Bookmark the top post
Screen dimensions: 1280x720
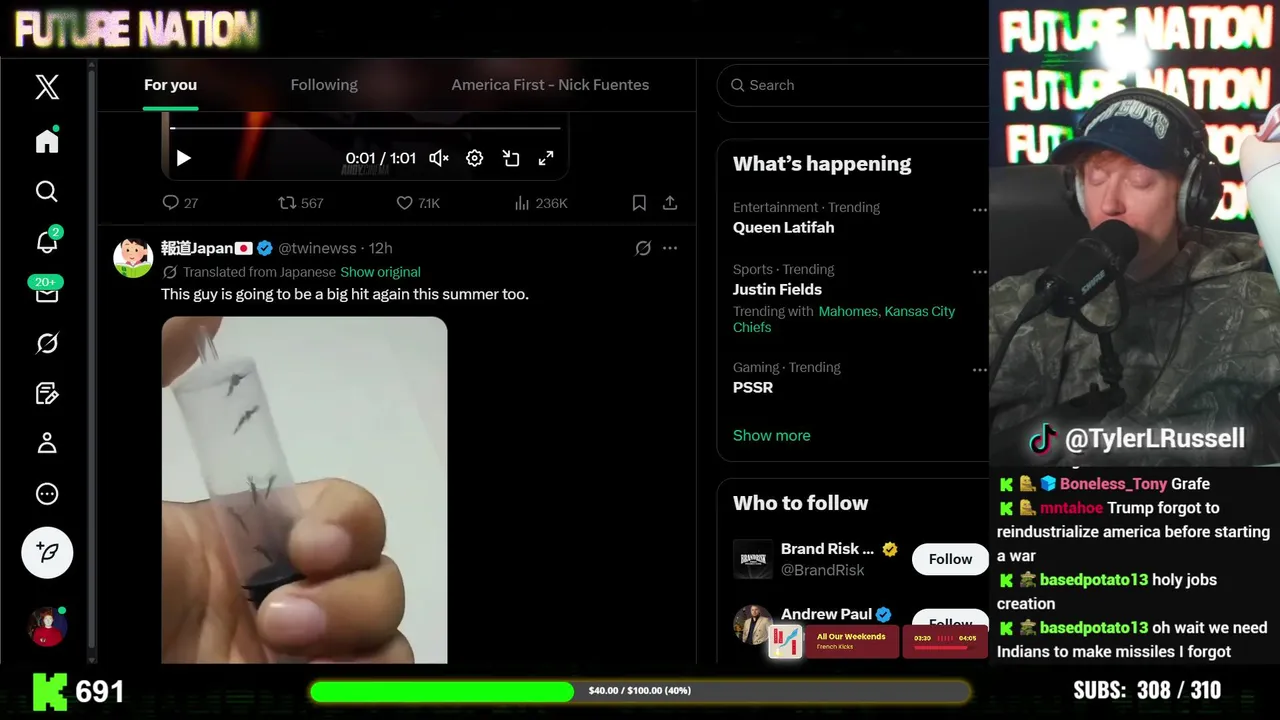[x=639, y=203]
